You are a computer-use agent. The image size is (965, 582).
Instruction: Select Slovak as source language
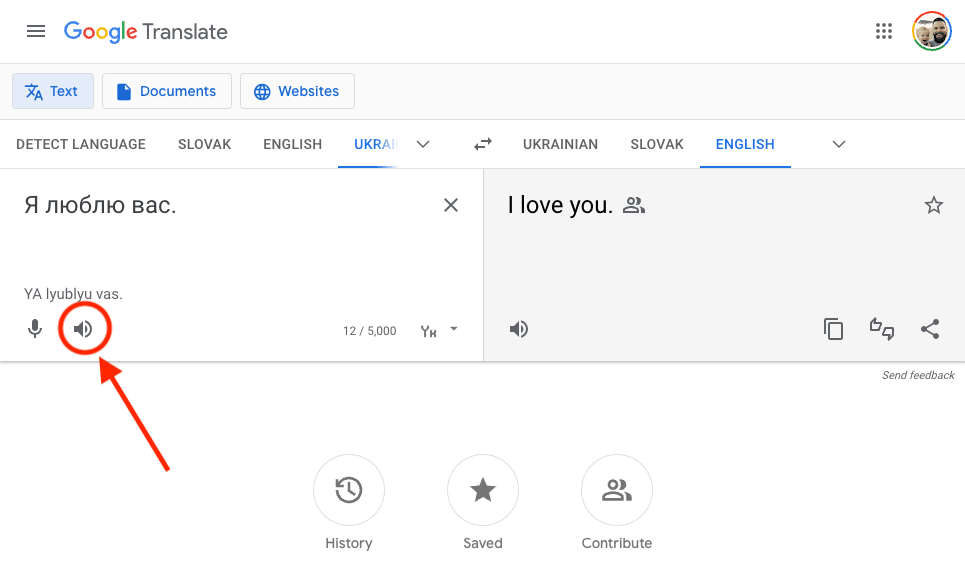204,144
